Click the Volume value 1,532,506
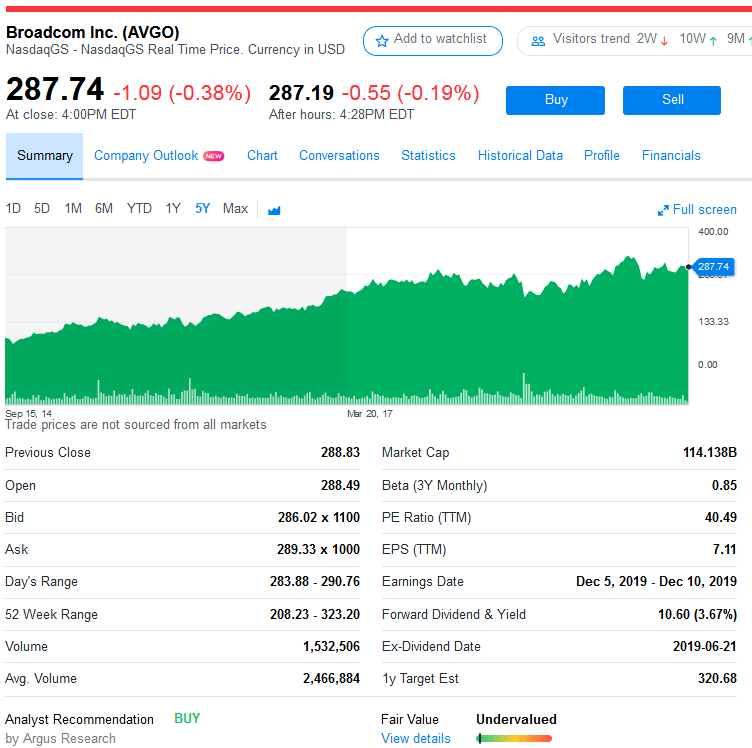The height and width of the screenshot is (748, 752). [331, 646]
